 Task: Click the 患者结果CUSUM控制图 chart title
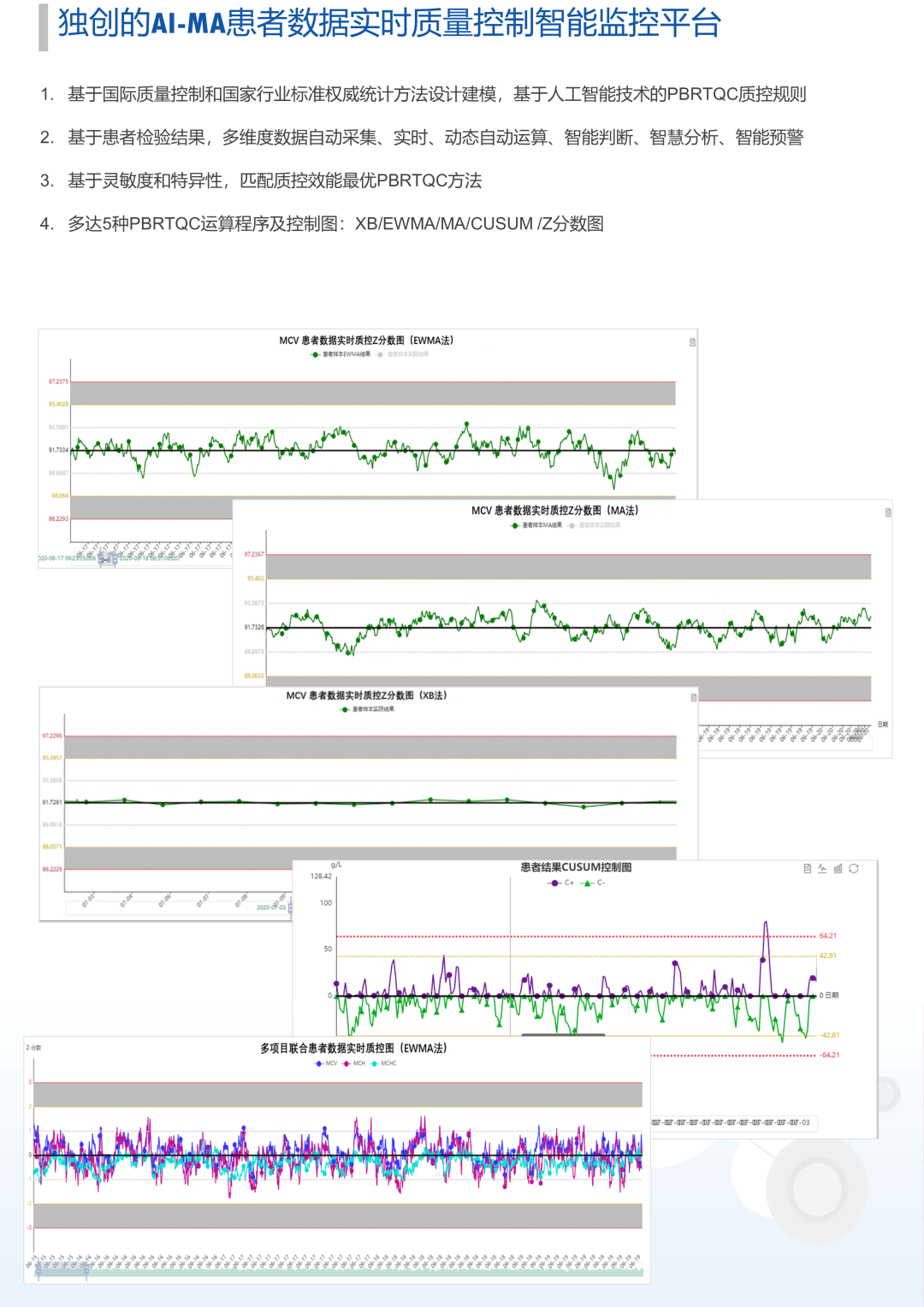tap(576, 867)
